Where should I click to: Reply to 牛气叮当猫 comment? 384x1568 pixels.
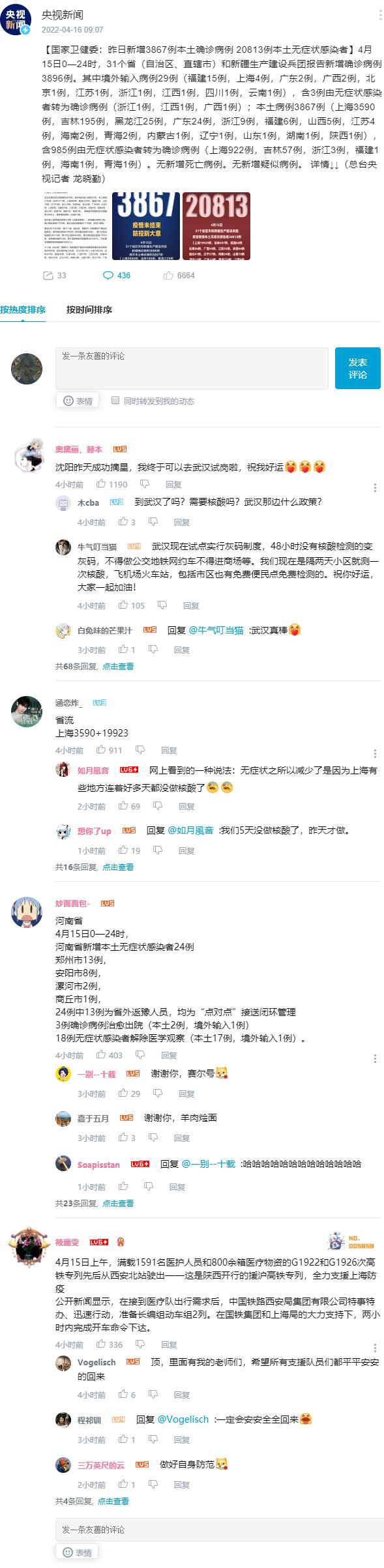[x=191, y=605]
